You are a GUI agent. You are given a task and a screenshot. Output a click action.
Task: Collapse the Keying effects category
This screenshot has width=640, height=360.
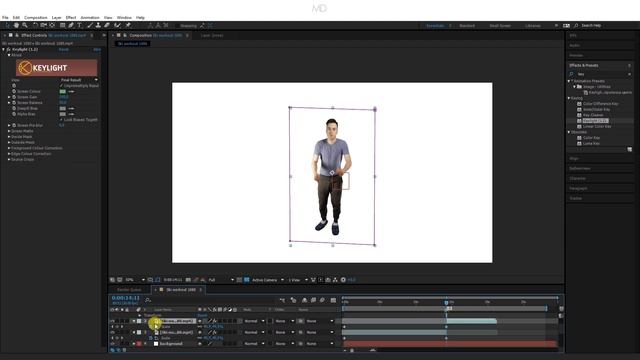click(x=569, y=98)
